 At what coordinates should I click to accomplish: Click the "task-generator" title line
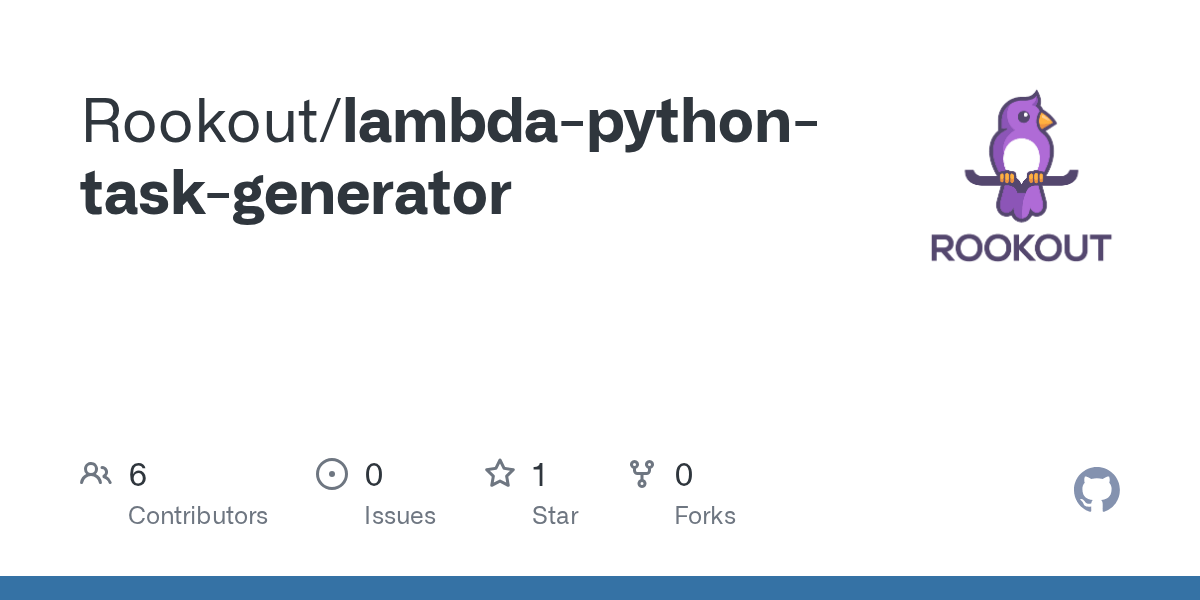295,193
